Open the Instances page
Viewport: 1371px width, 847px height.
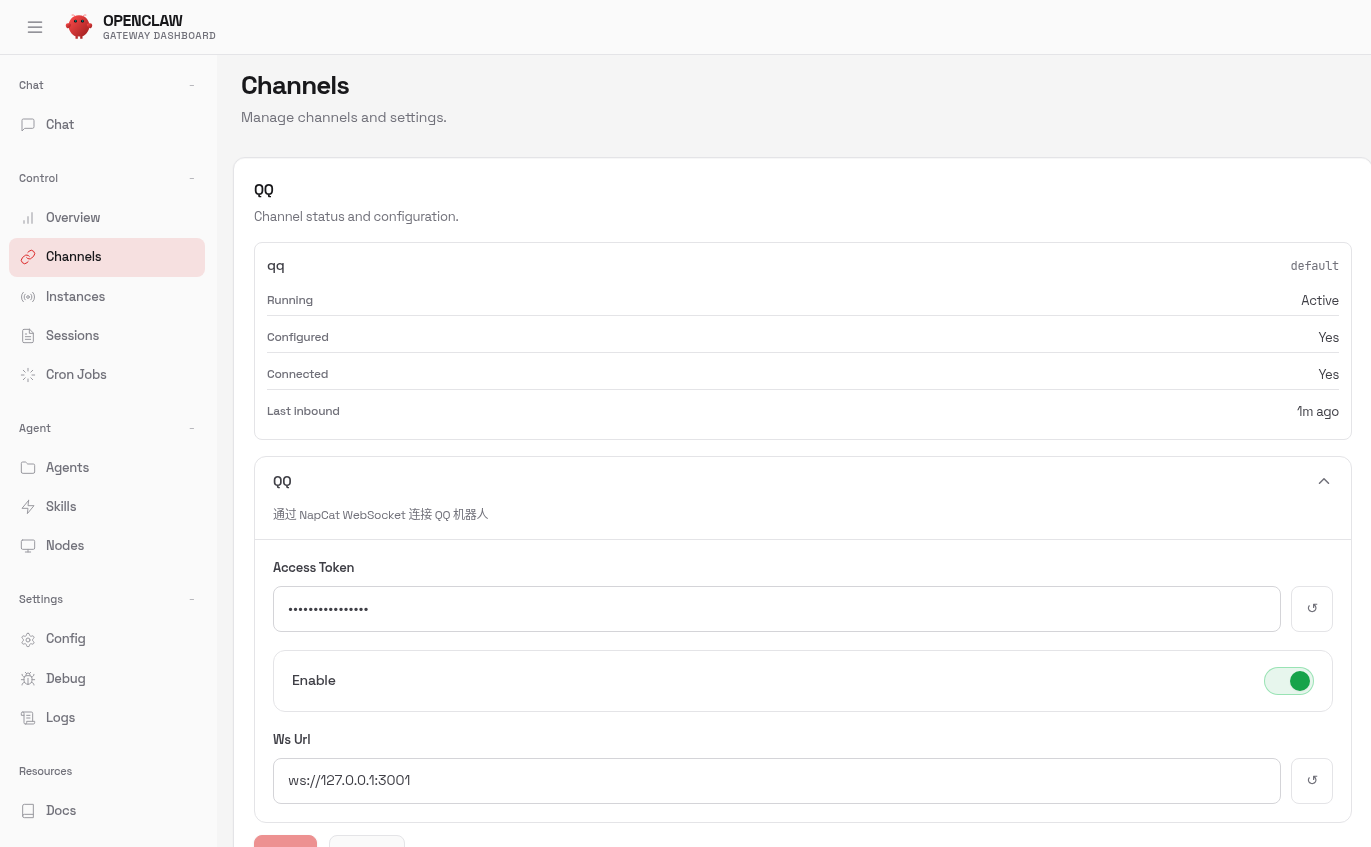tap(107, 297)
